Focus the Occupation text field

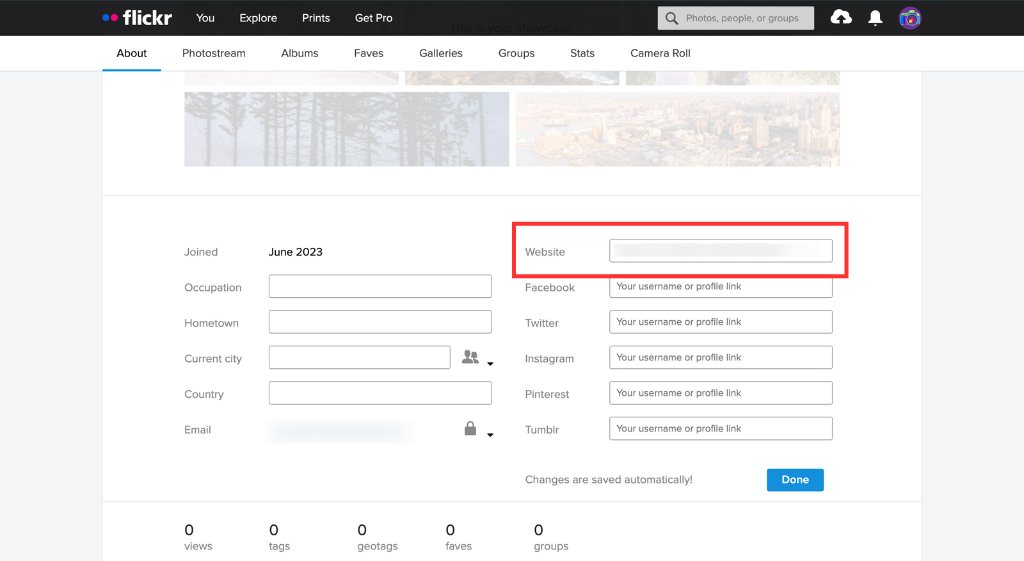click(380, 287)
